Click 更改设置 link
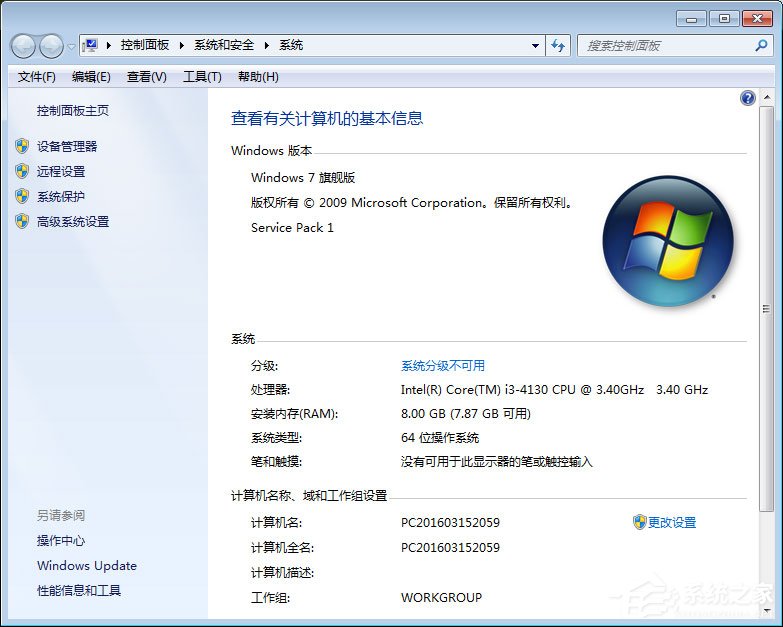Image resolution: width=783 pixels, height=627 pixels. [x=672, y=523]
